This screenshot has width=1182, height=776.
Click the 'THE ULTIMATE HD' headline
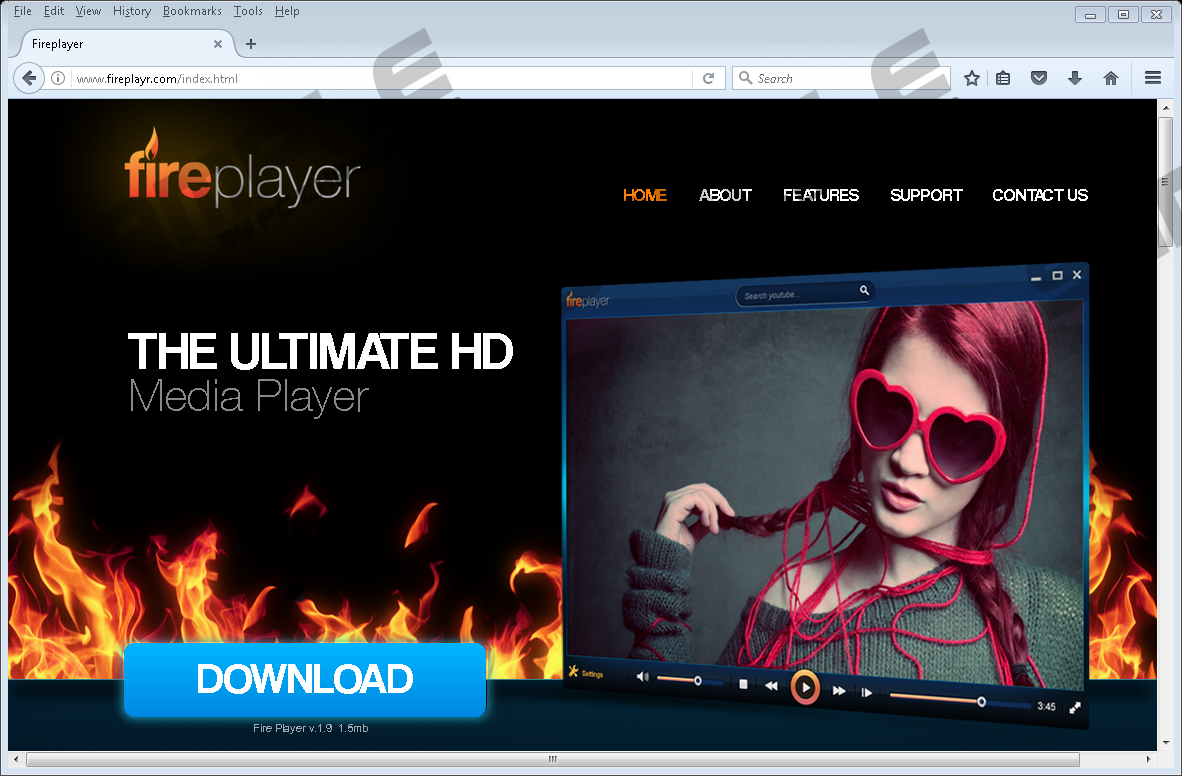click(x=320, y=351)
